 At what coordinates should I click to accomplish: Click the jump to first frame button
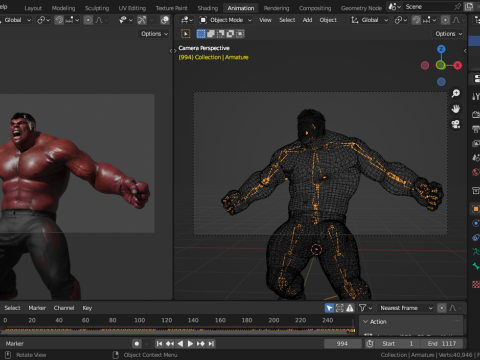(159, 344)
